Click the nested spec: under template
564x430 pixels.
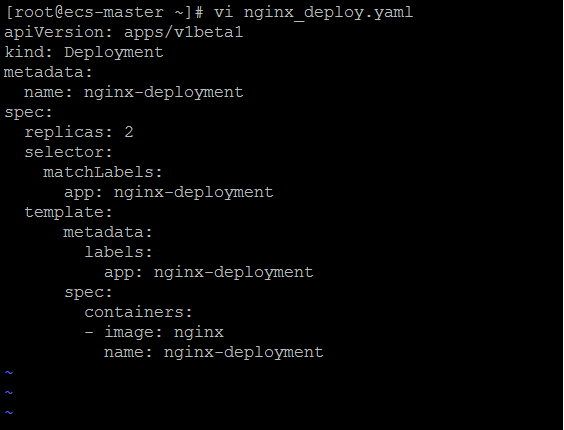(88, 292)
